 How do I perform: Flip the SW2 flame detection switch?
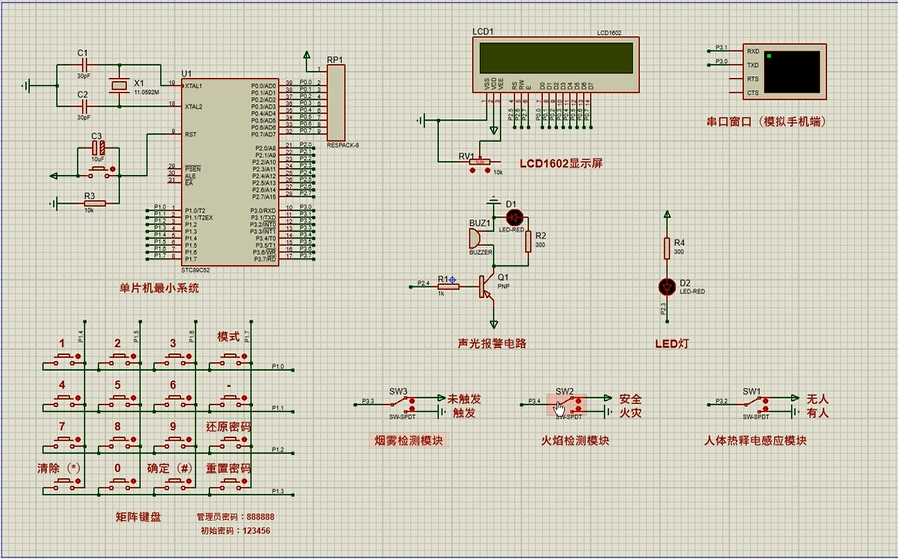564,403
